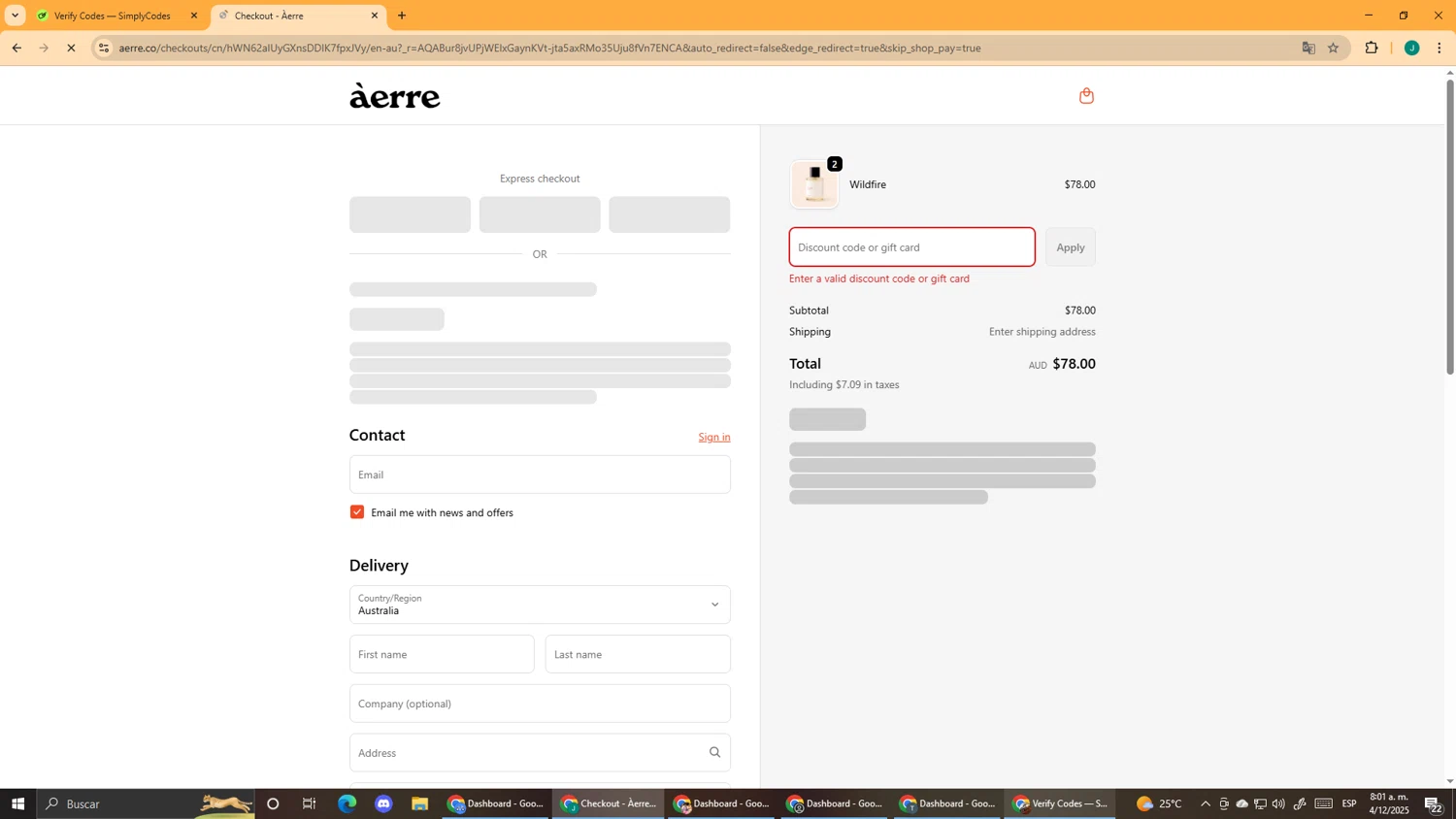Click the browser address bar URL
This screenshot has width=1456, height=819.
(549, 48)
